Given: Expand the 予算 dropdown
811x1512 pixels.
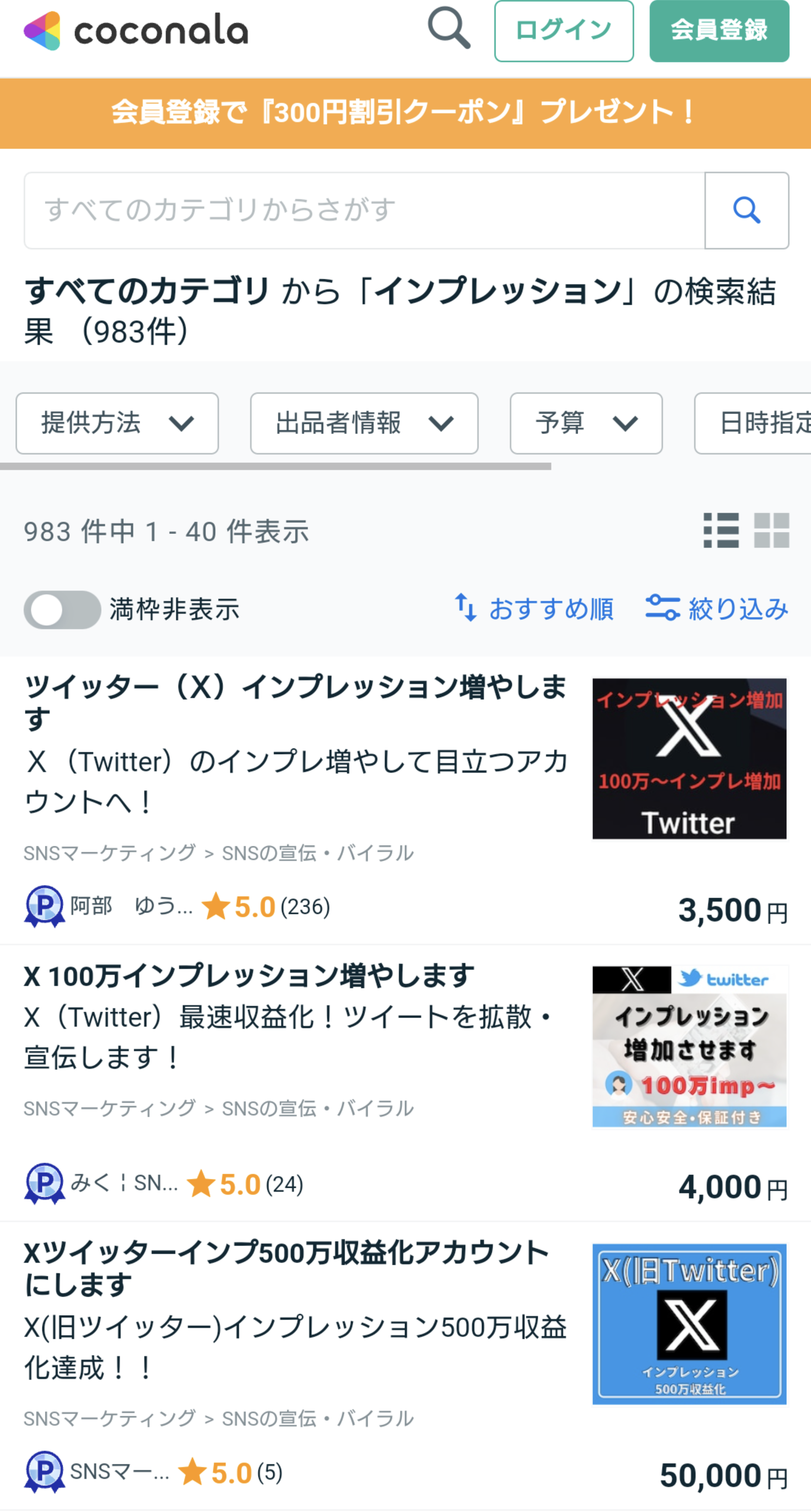Looking at the screenshot, I should click(586, 423).
